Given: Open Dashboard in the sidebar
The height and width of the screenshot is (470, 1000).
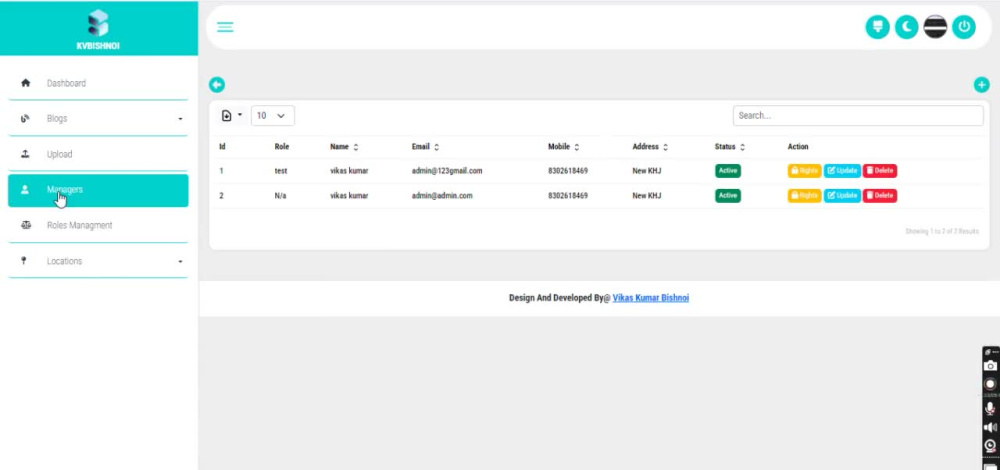Looking at the screenshot, I should click(x=98, y=84).
